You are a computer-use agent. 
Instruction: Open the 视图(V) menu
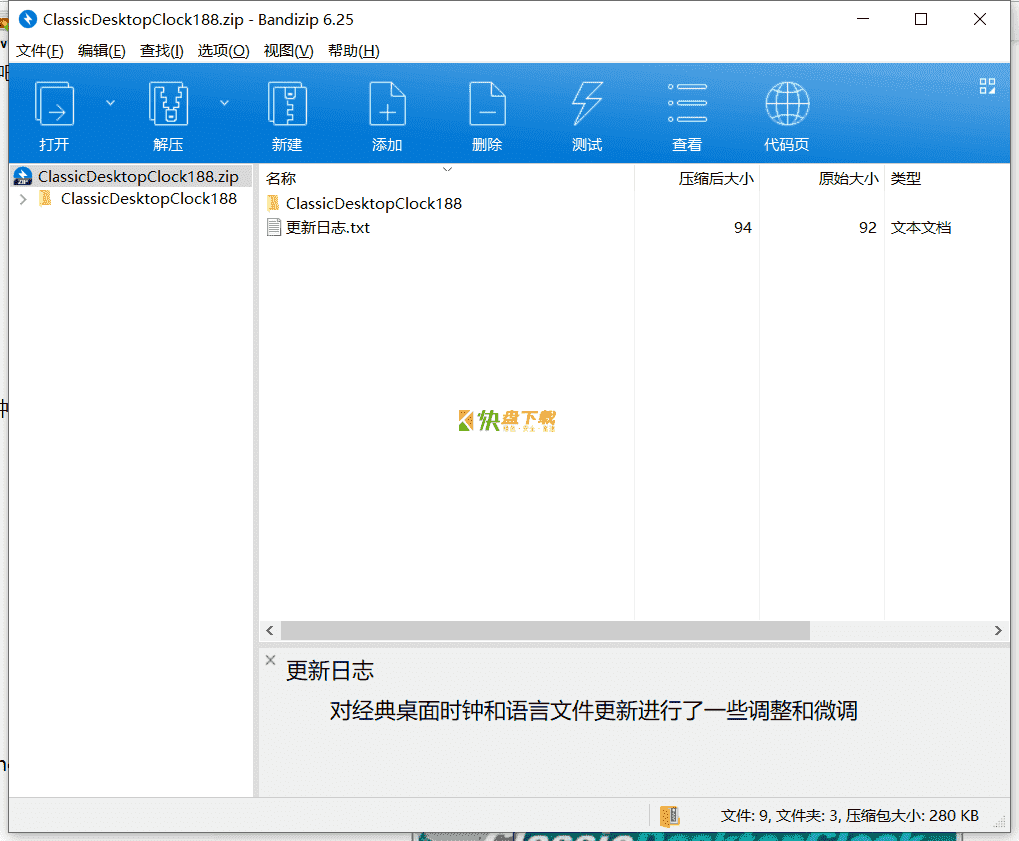click(289, 51)
